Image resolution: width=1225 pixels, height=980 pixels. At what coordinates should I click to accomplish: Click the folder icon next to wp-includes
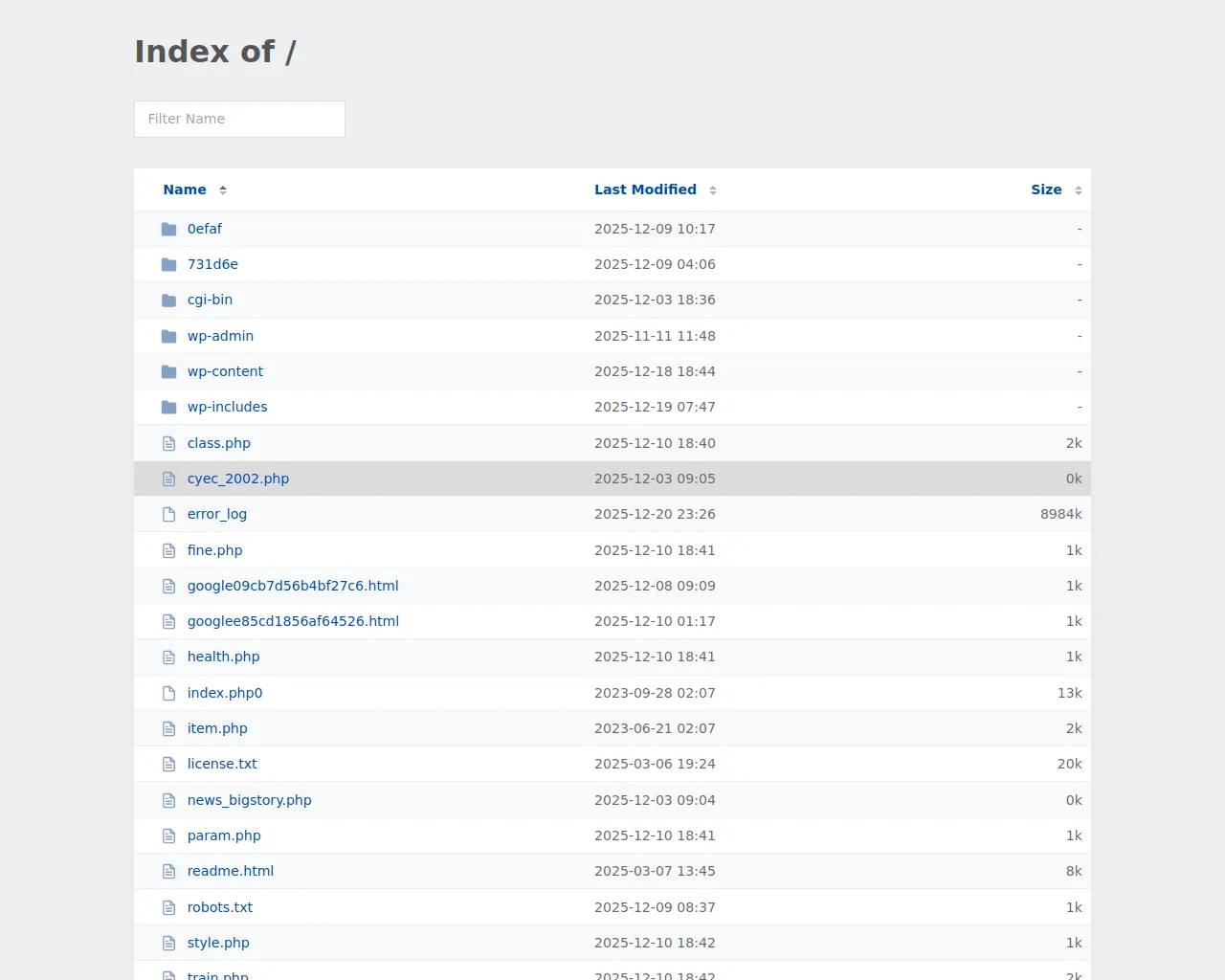169,408
